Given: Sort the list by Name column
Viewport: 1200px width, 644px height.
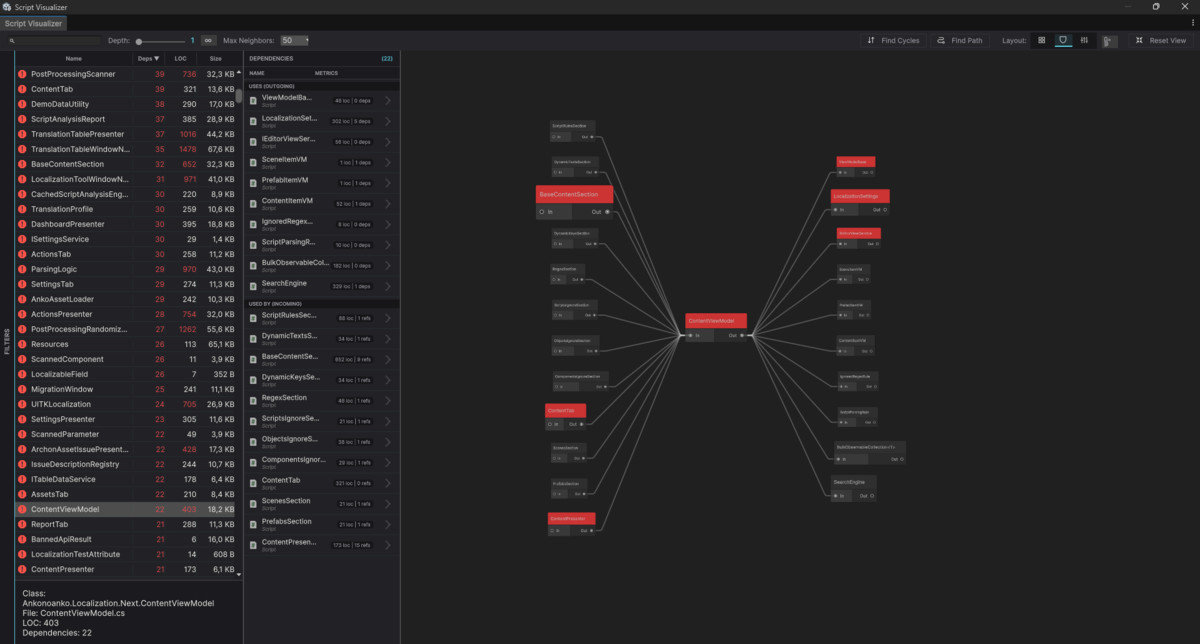Looking at the screenshot, I should (74, 59).
